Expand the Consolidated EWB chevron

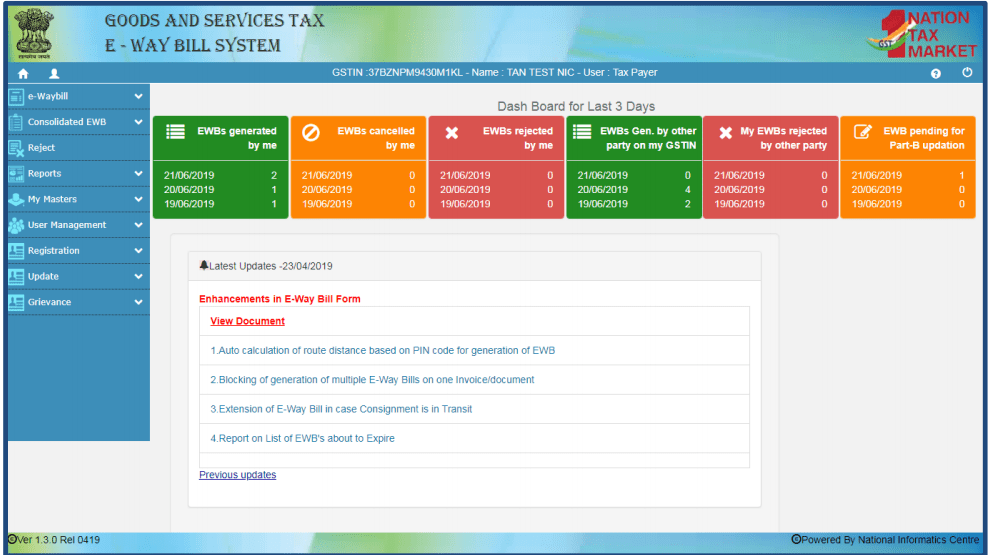[x=138, y=122]
